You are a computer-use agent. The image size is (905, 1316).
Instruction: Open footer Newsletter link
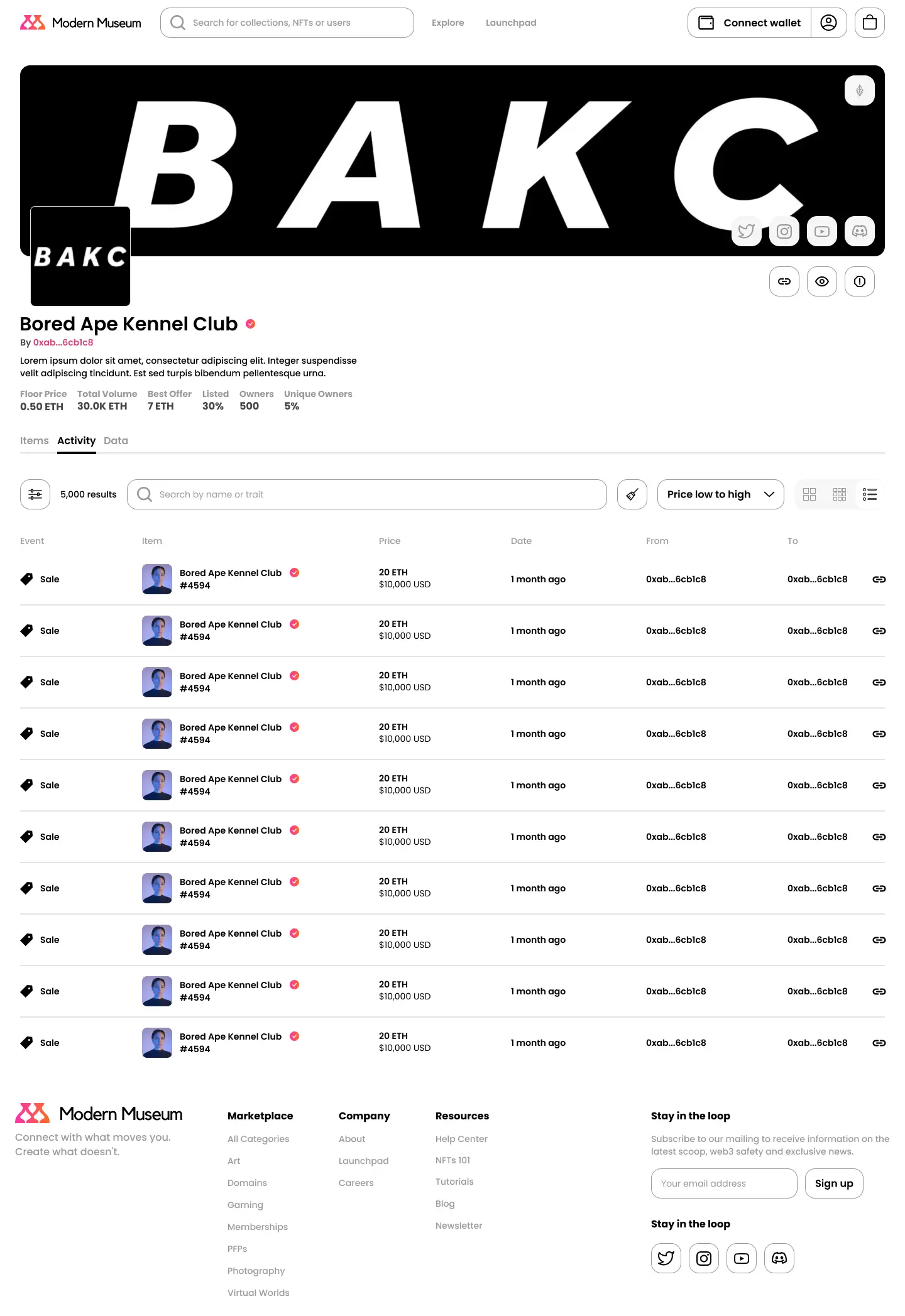tap(459, 1226)
